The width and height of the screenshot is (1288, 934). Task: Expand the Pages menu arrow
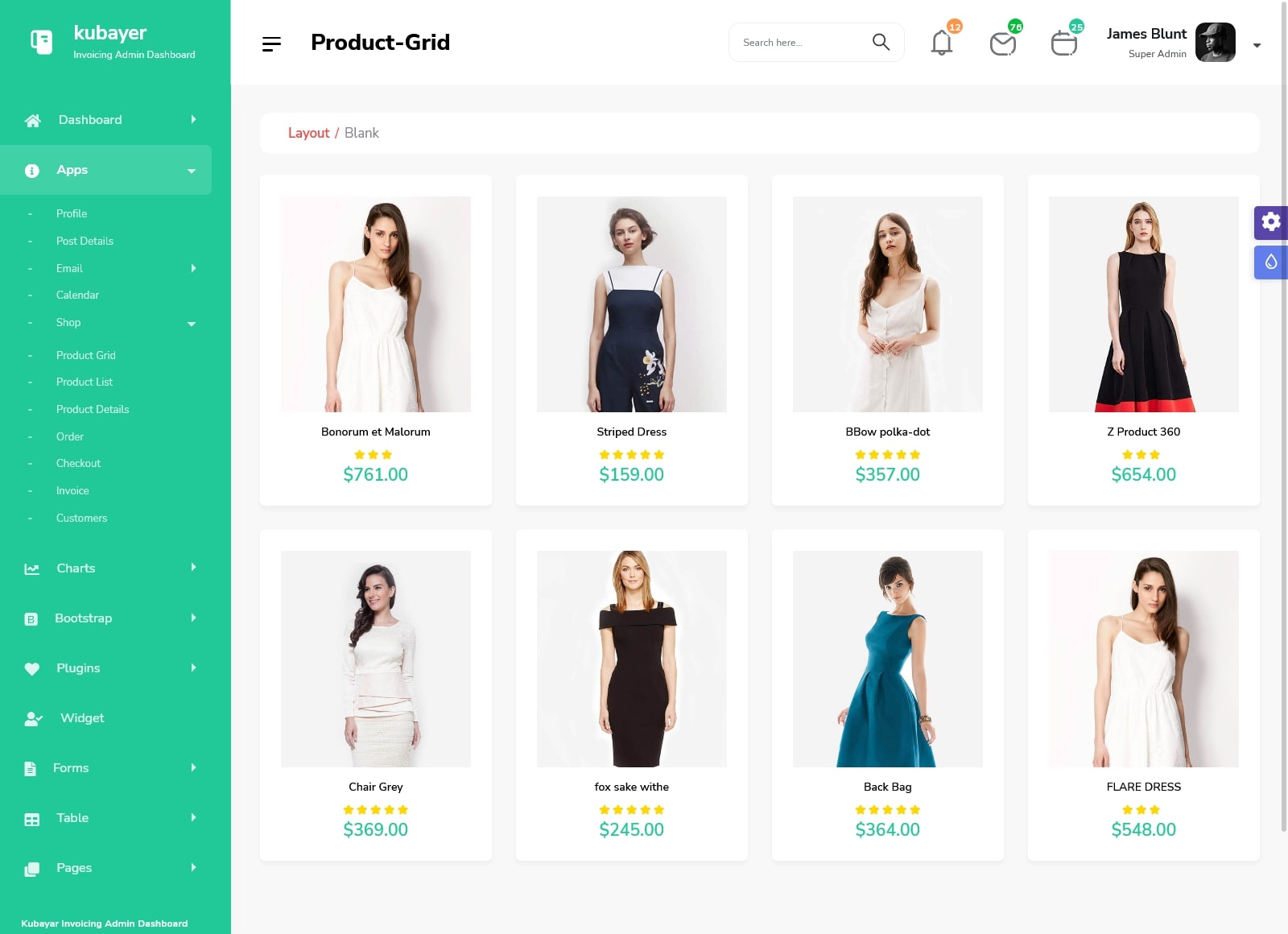pyautogui.click(x=193, y=867)
